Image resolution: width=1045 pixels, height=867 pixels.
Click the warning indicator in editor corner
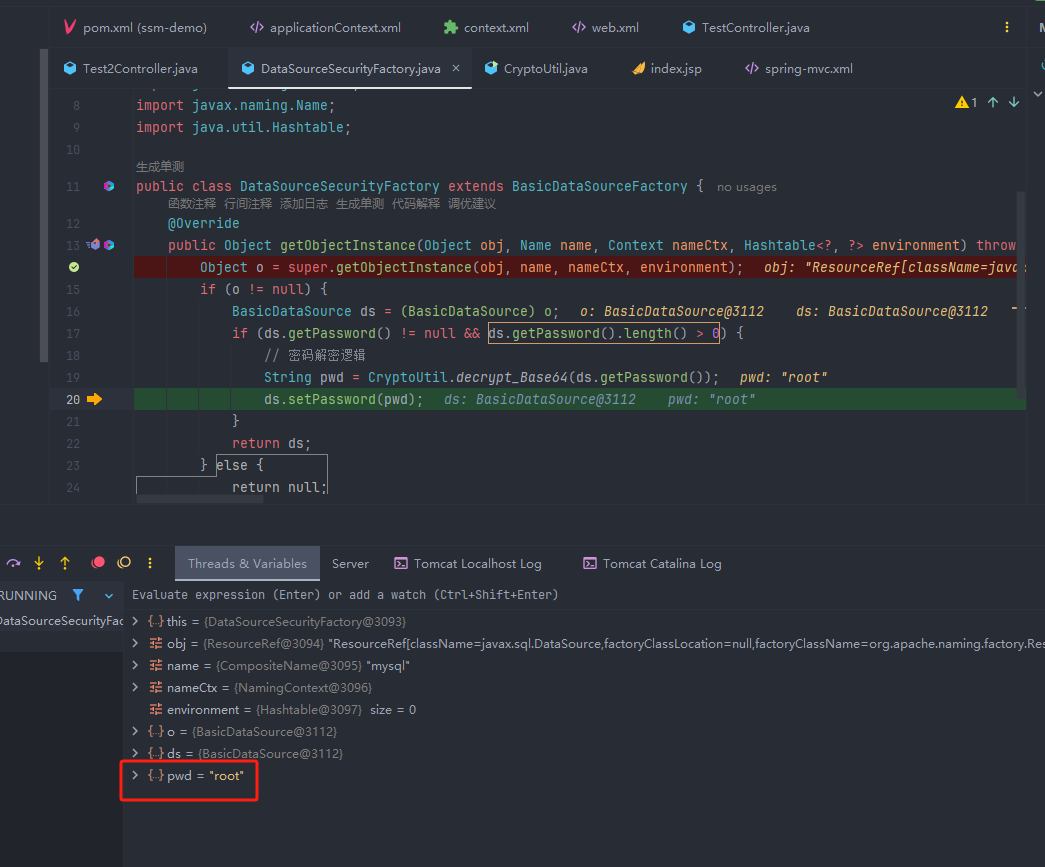pyautogui.click(x=966, y=102)
